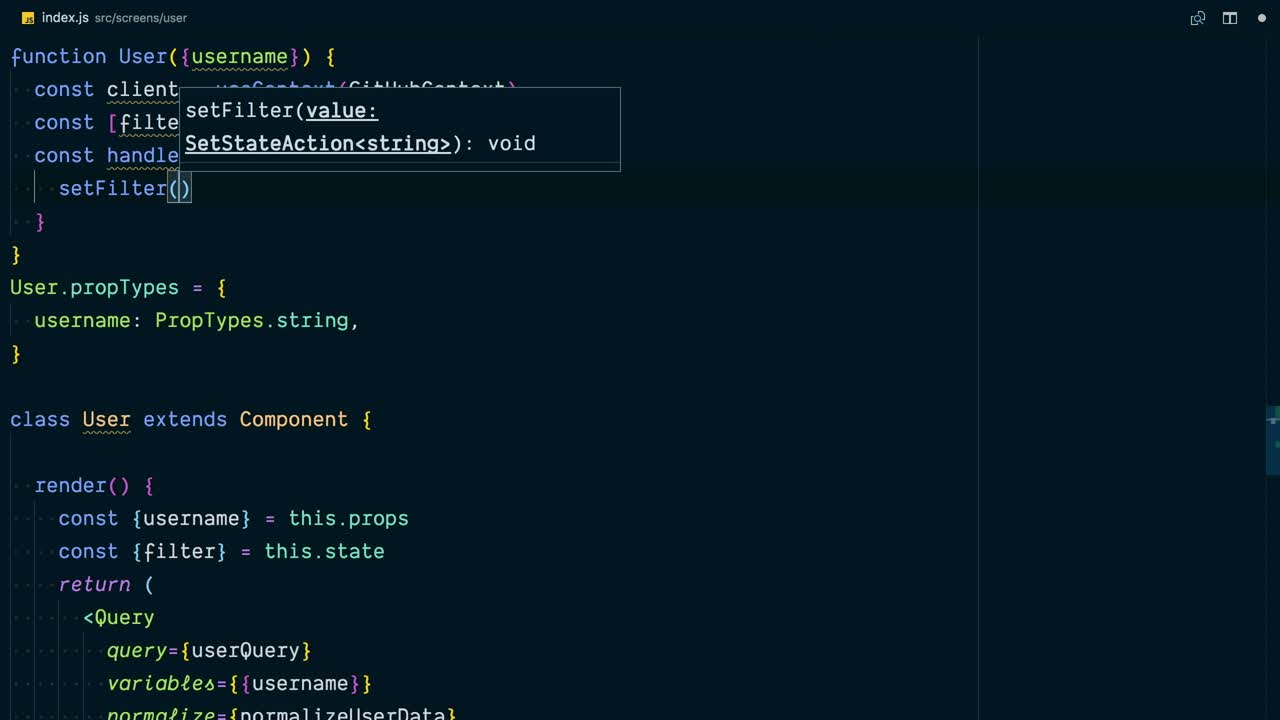Open the file preview search icon top right

point(1198,18)
